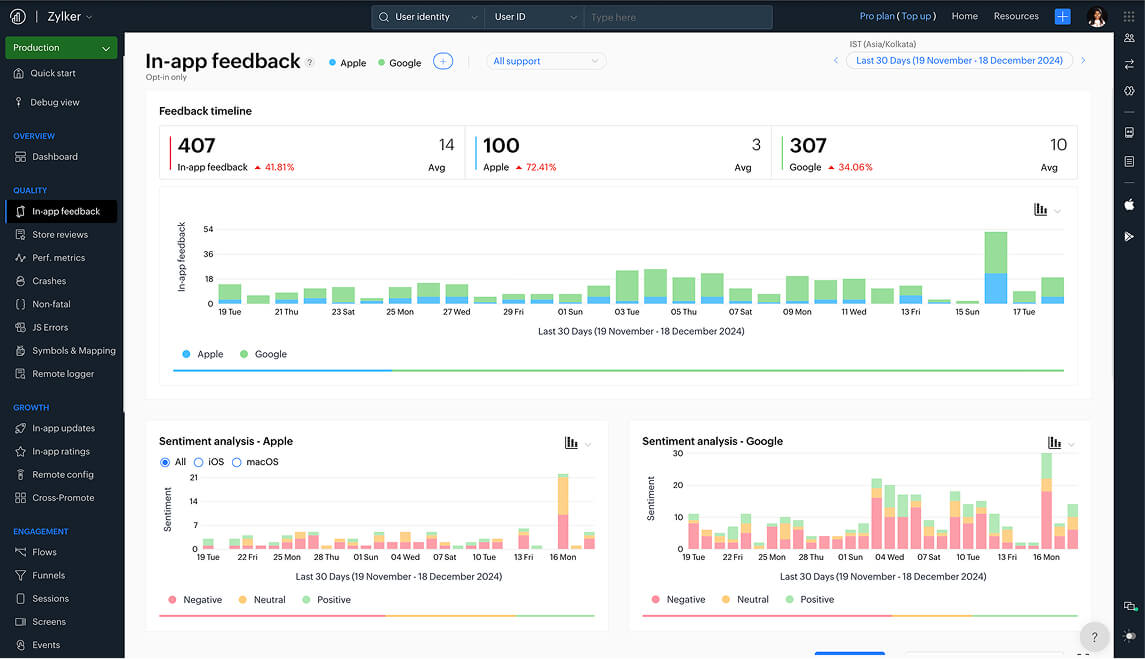This screenshot has height=659, width=1145.
Task: Open the All support dropdown
Action: pyautogui.click(x=545, y=61)
